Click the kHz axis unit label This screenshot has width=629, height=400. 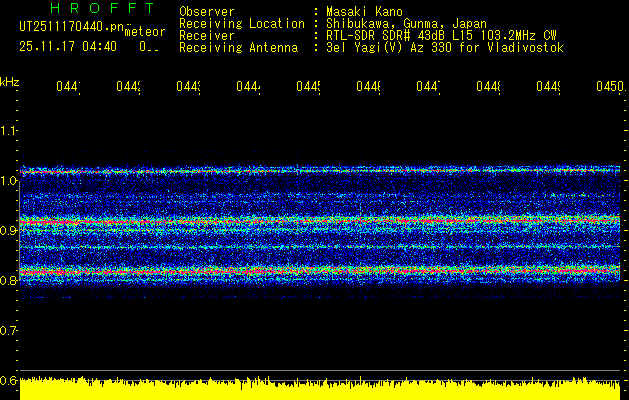9,80
